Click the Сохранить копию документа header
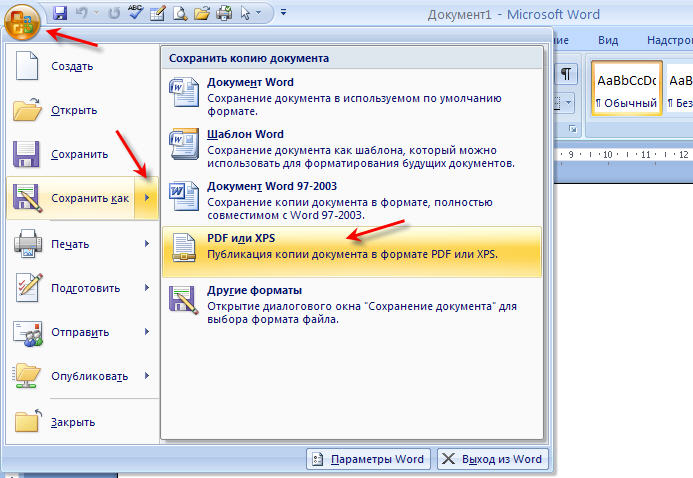This screenshot has width=693, height=478. 249,58
